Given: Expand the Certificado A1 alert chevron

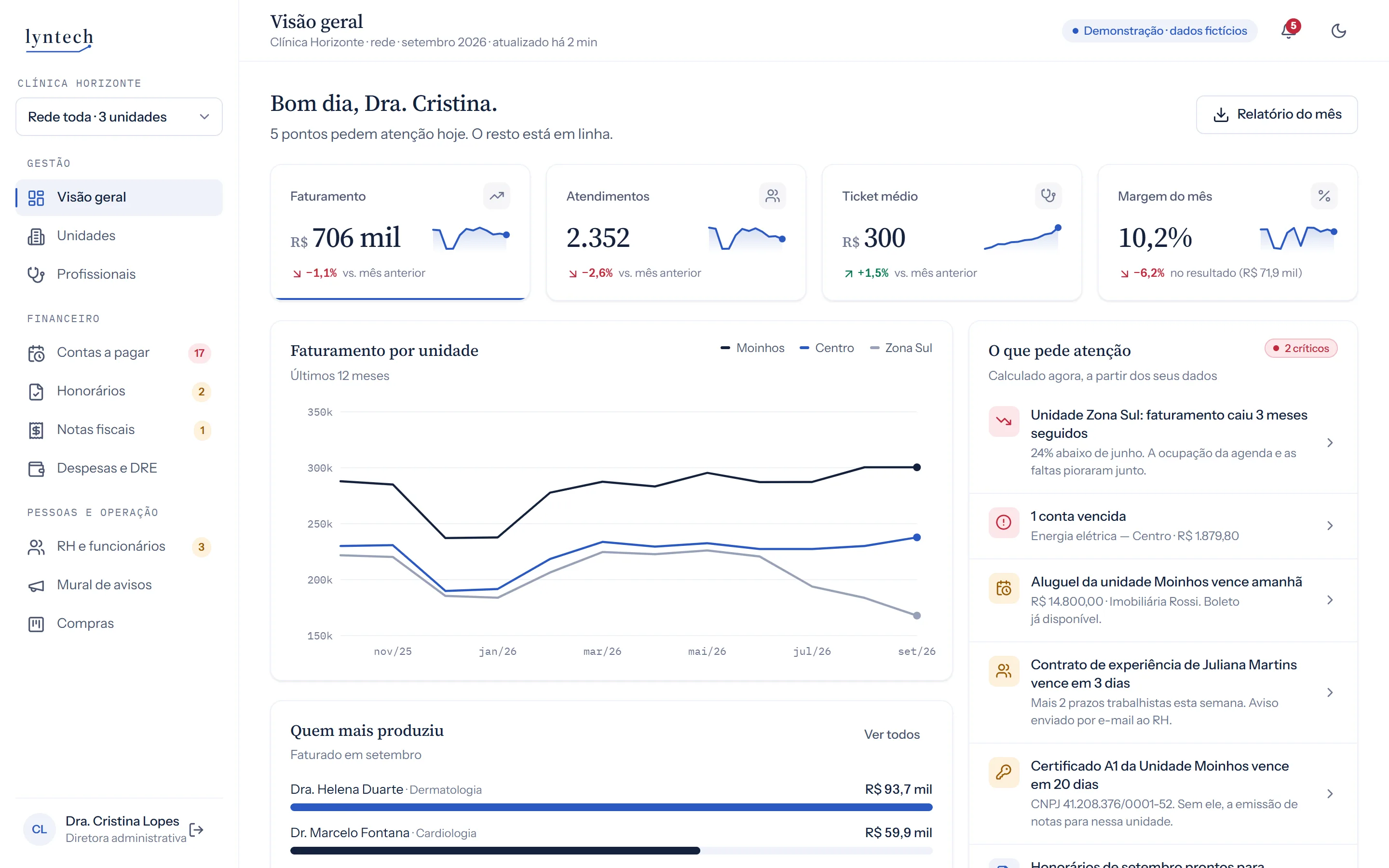Looking at the screenshot, I should tap(1330, 794).
